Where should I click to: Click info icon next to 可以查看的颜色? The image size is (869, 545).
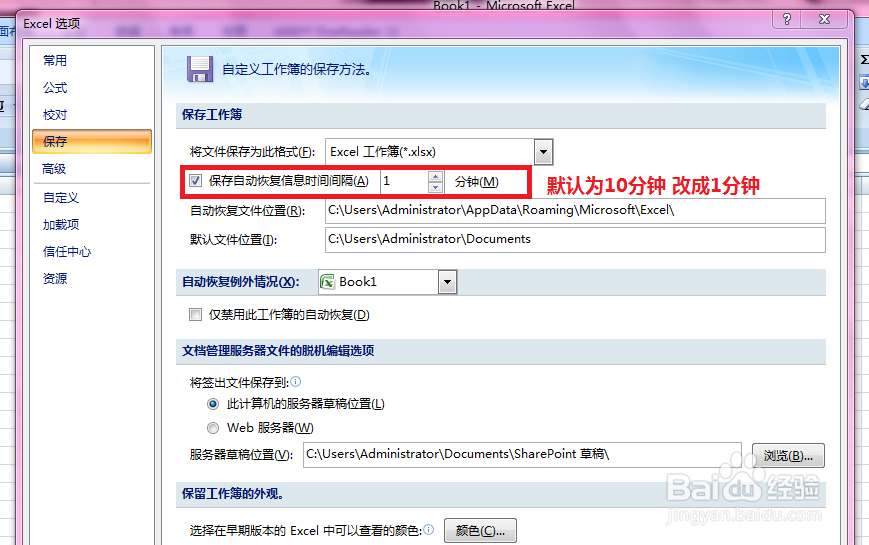[x=429, y=529]
